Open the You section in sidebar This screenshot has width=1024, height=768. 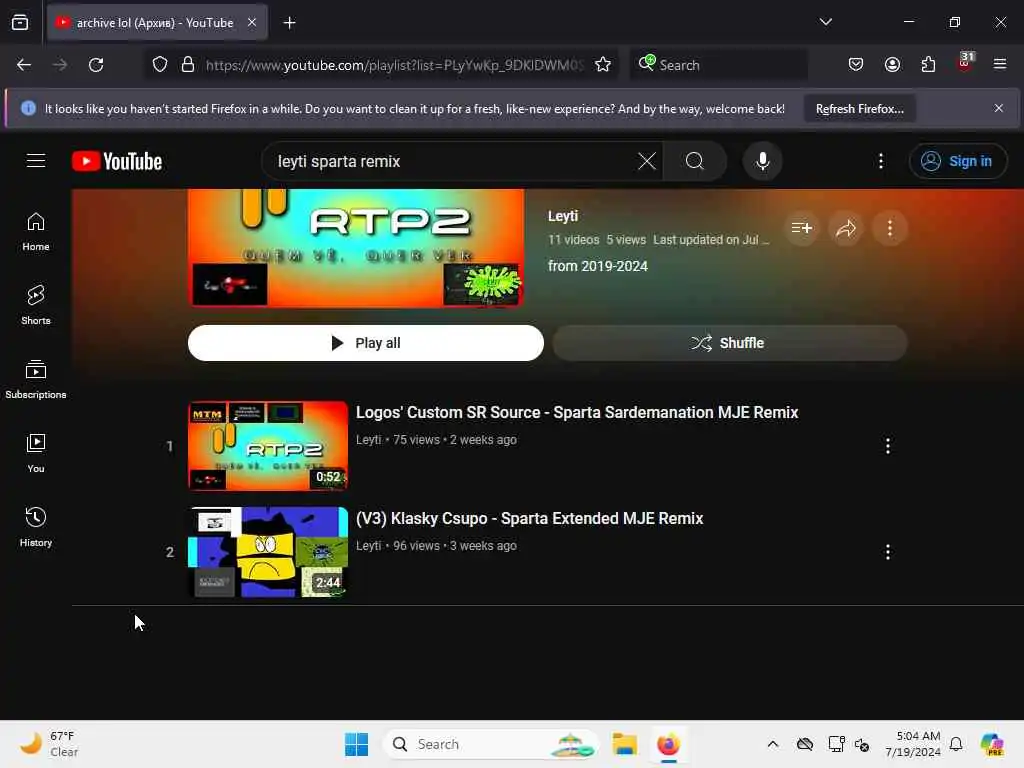[x=36, y=453]
